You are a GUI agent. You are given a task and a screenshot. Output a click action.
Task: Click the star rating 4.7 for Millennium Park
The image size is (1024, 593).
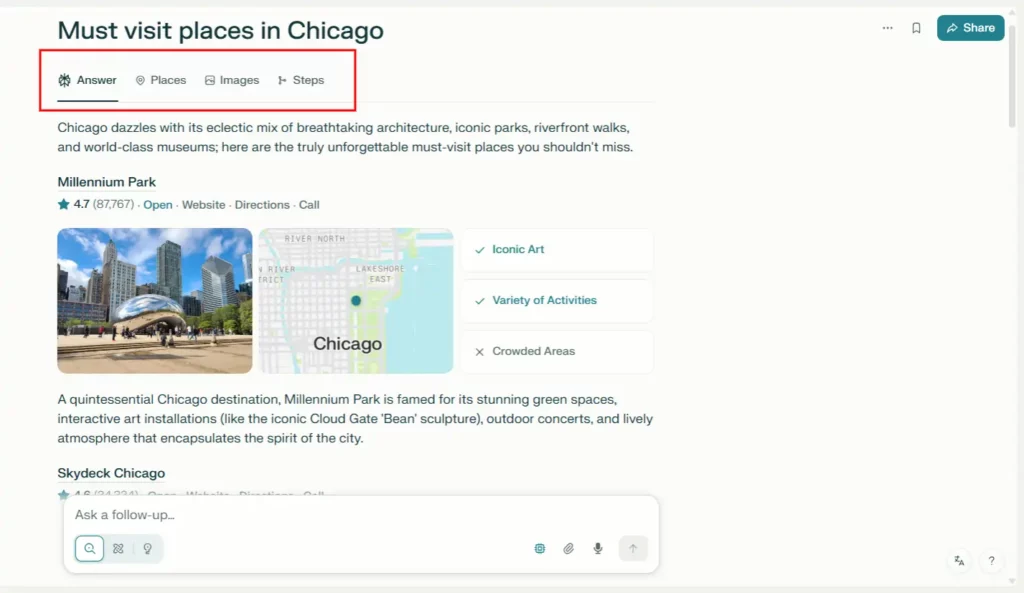point(73,204)
